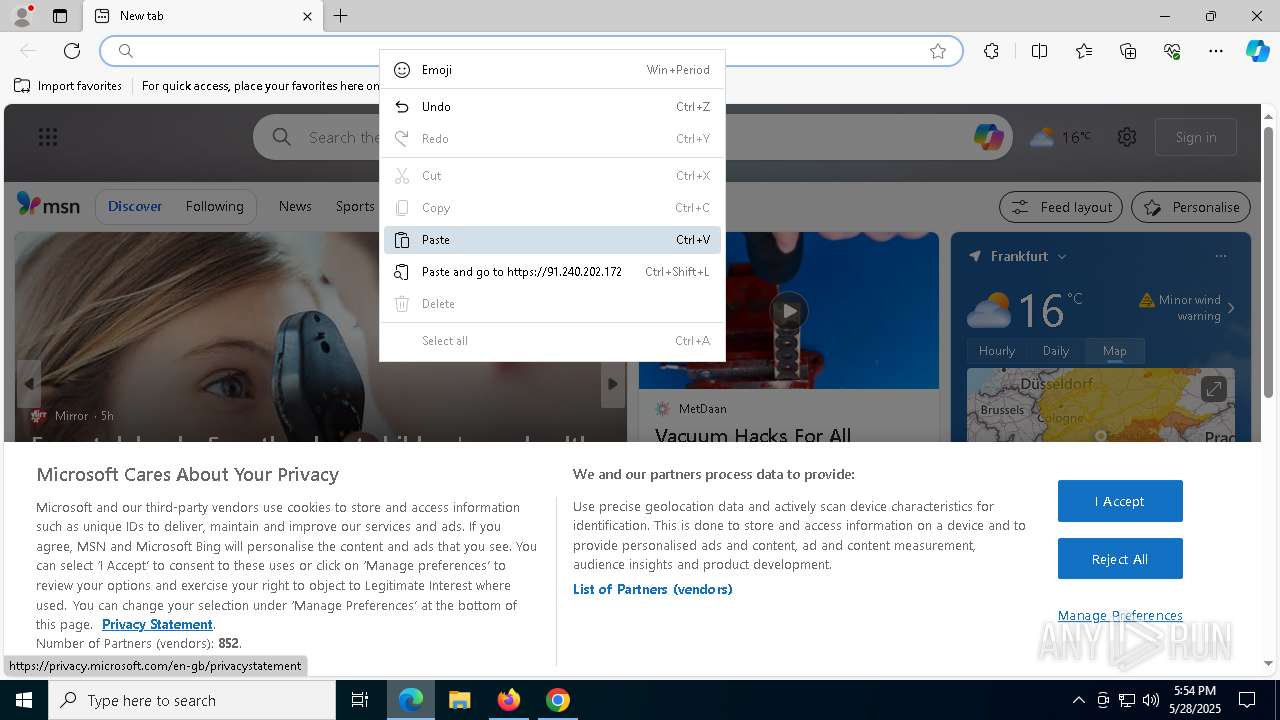Screen dimensions: 1280x720
Task: Select Paste in context menu
Action: click(552, 240)
